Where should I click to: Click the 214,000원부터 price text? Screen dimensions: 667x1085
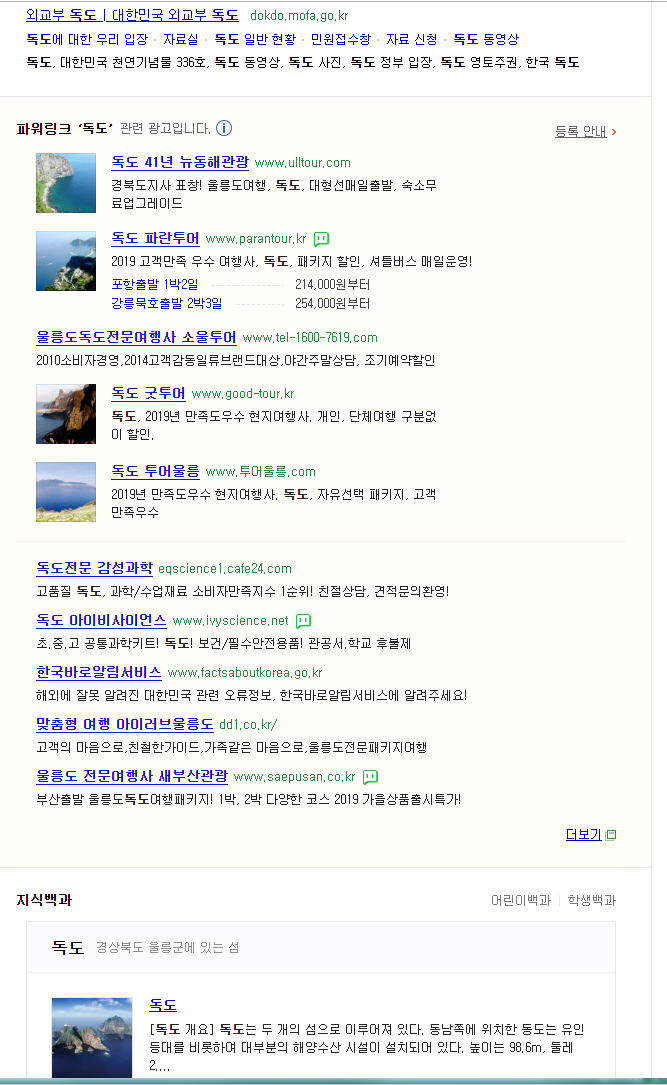click(x=333, y=284)
